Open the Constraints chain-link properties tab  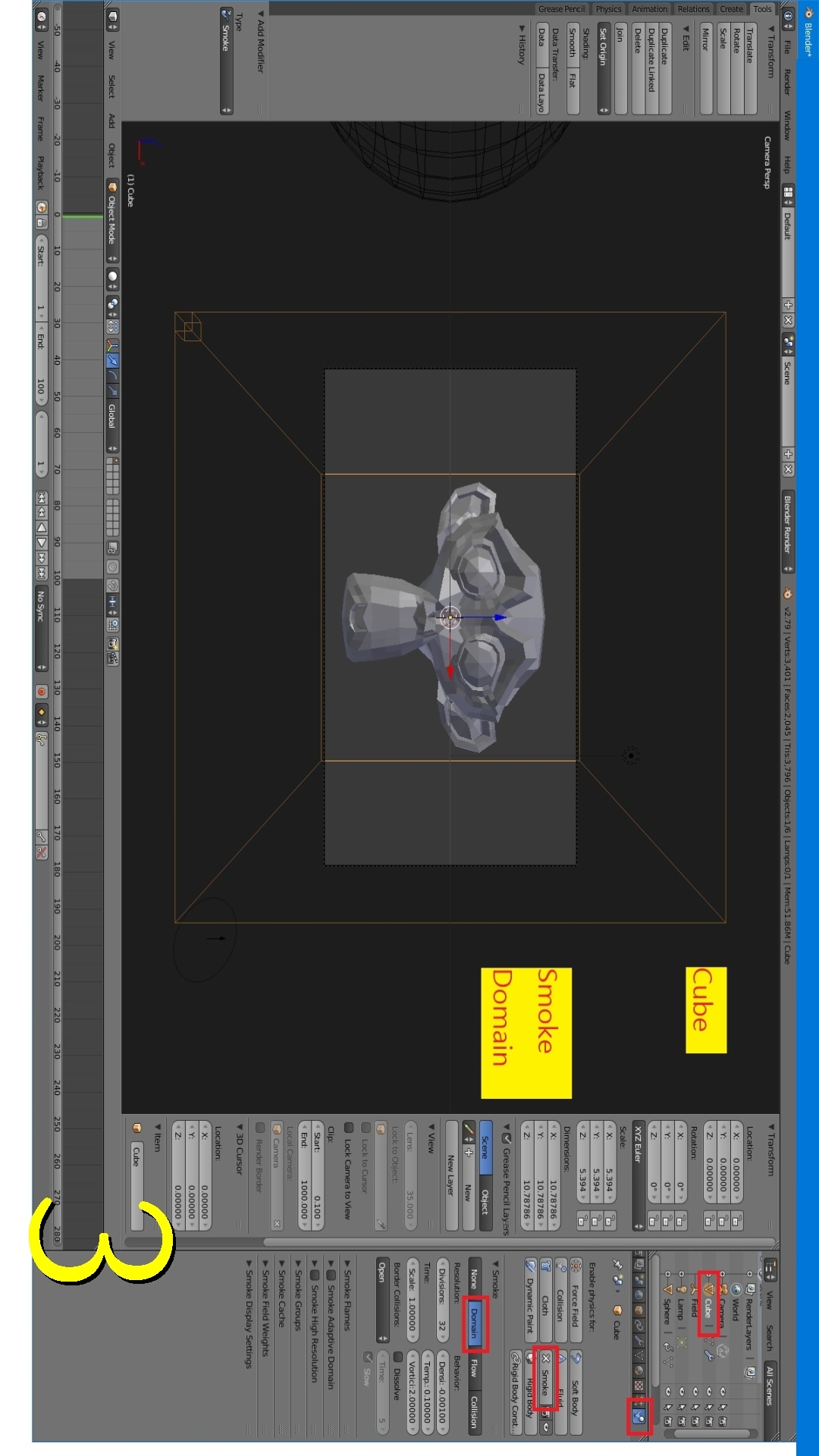639,1326
